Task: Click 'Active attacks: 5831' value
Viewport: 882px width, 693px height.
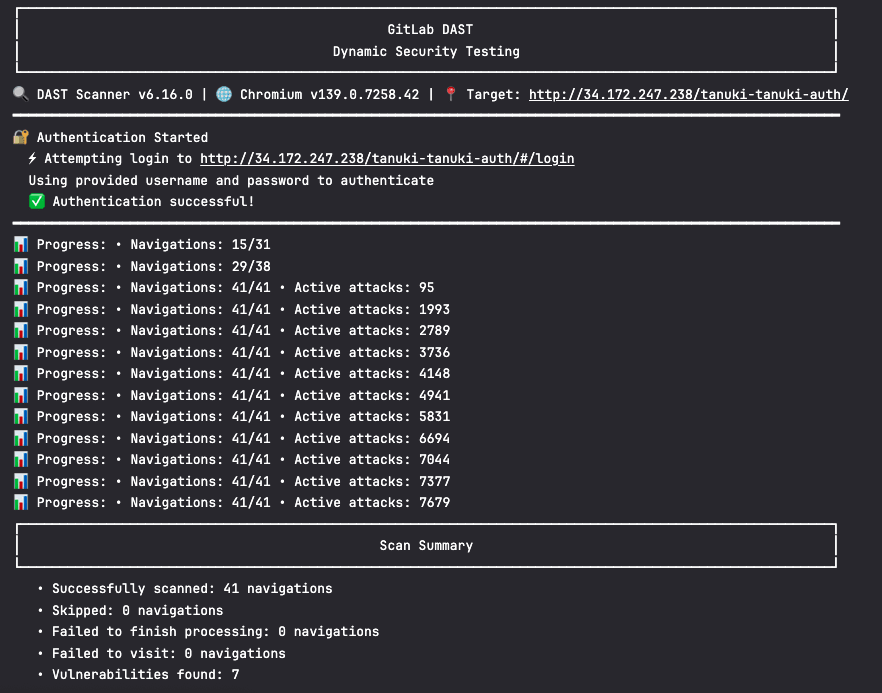Action: tap(372, 417)
